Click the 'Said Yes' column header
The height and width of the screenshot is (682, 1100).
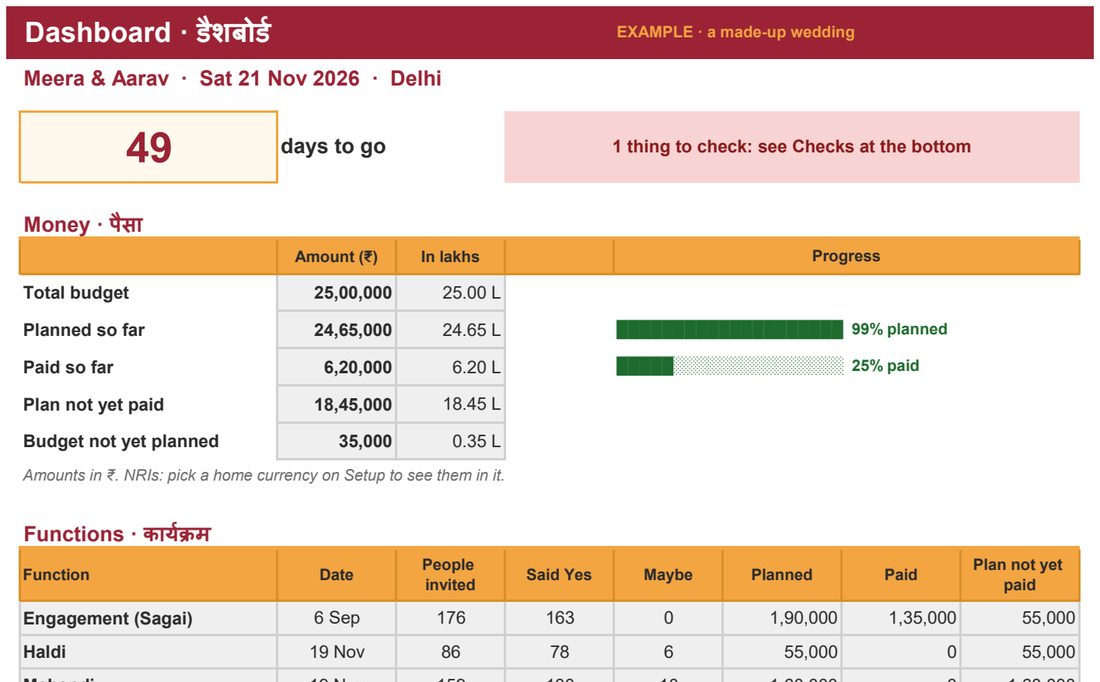click(559, 575)
